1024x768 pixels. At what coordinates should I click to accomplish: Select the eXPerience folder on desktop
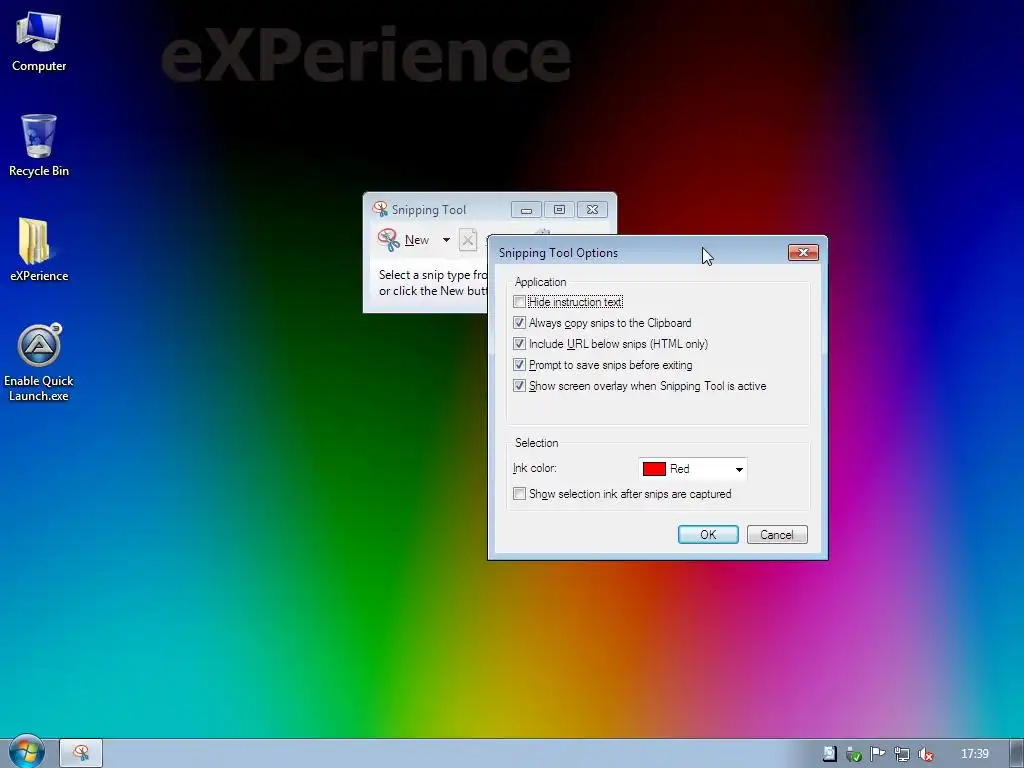39,250
